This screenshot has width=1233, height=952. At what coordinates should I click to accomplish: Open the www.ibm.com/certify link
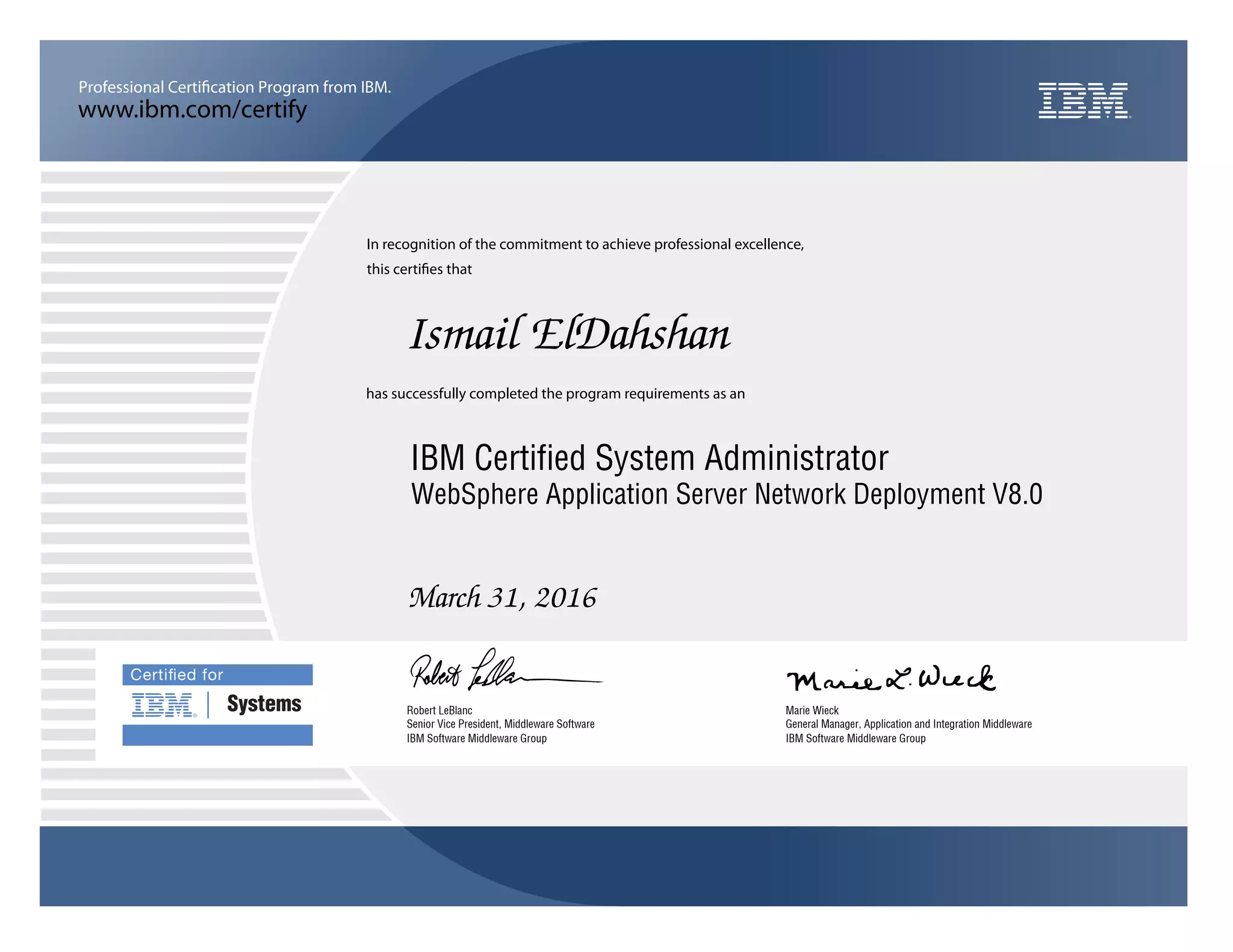coord(193,110)
